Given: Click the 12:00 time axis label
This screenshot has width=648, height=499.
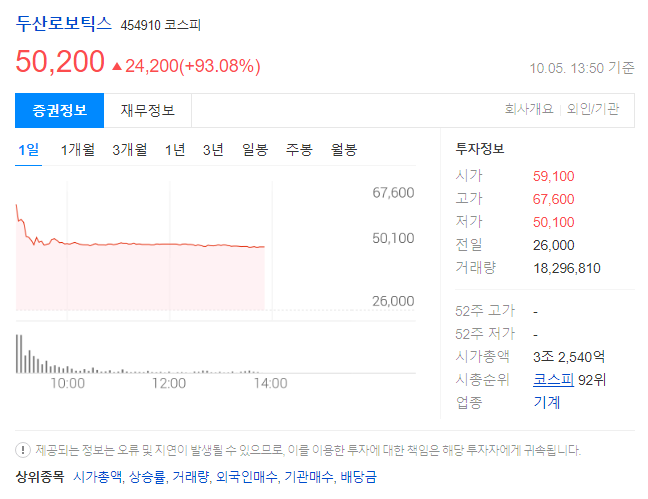Looking at the screenshot, I should coord(169,383).
